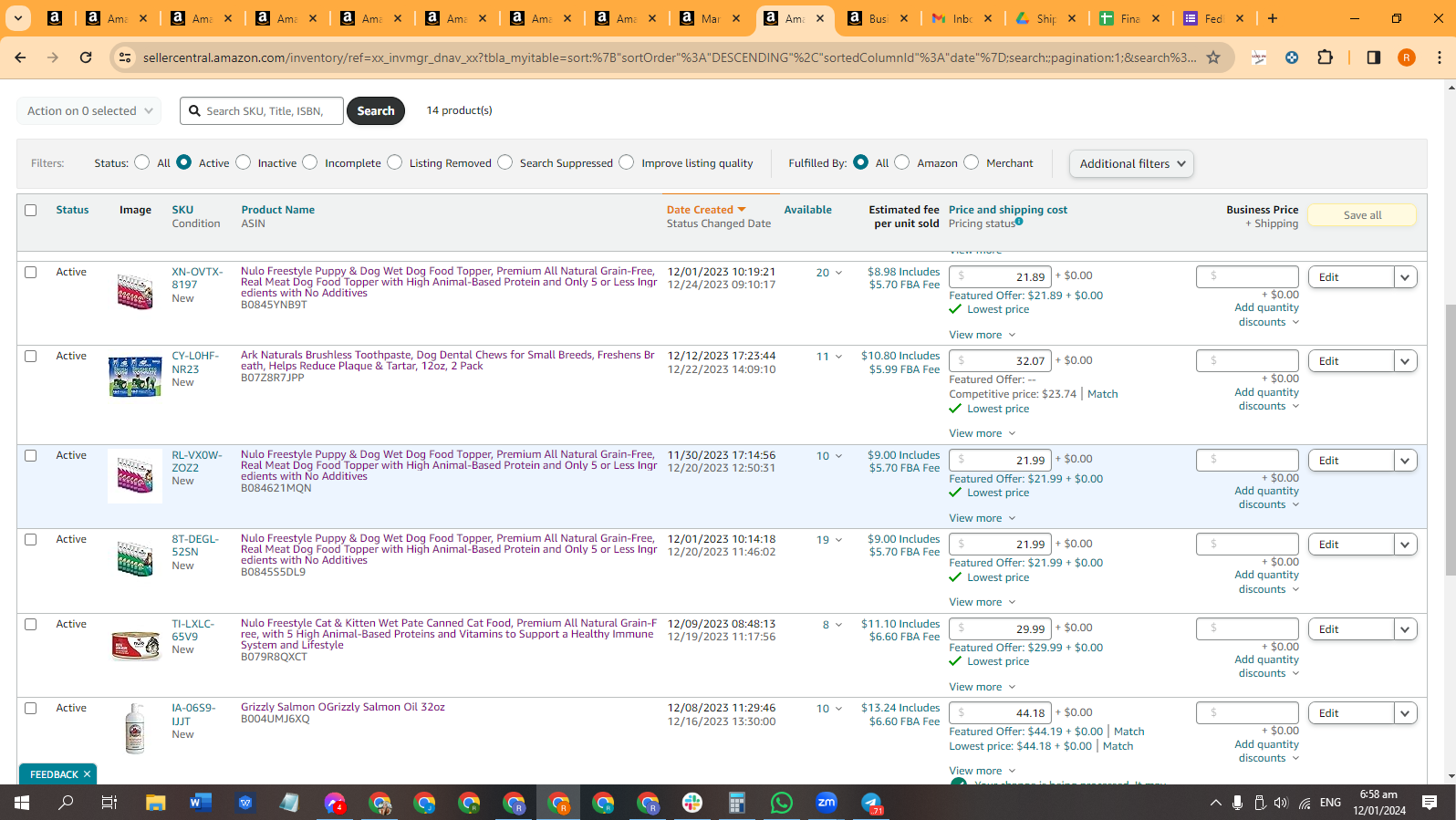Screen dimensions: 1456x820
Task: View site information icon in address bar
Action: tap(126, 57)
